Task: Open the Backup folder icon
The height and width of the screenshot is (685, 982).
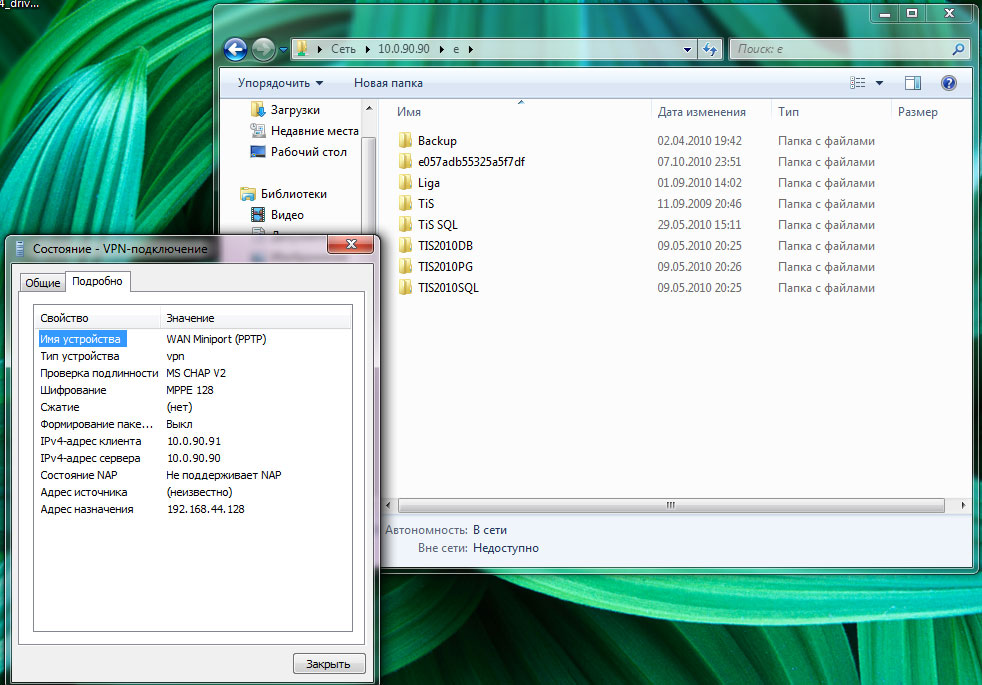Action: tap(405, 141)
